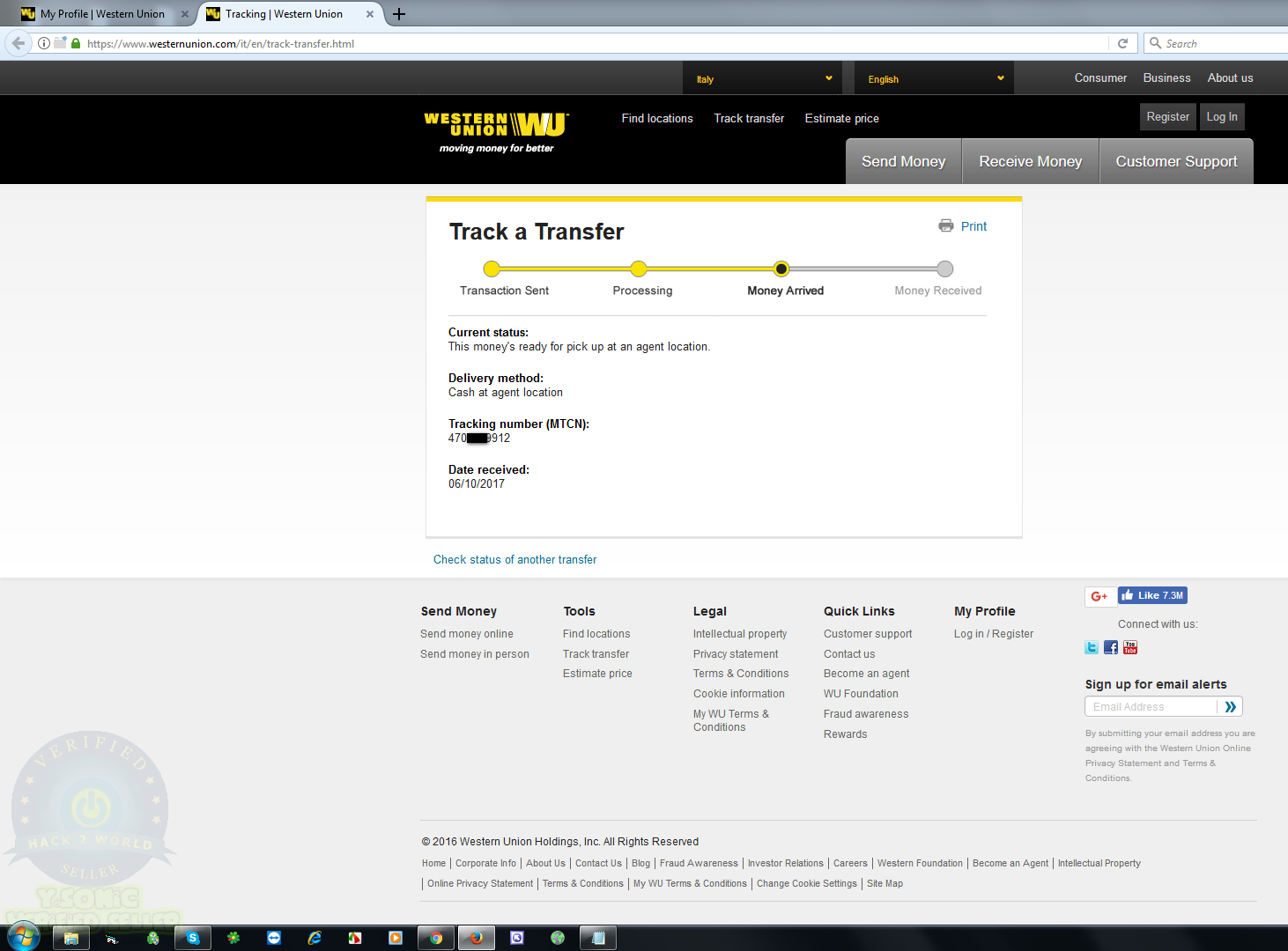Screen dimensions: 1288x951
Task: Open Send money in person footer link
Action: tap(475, 654)
